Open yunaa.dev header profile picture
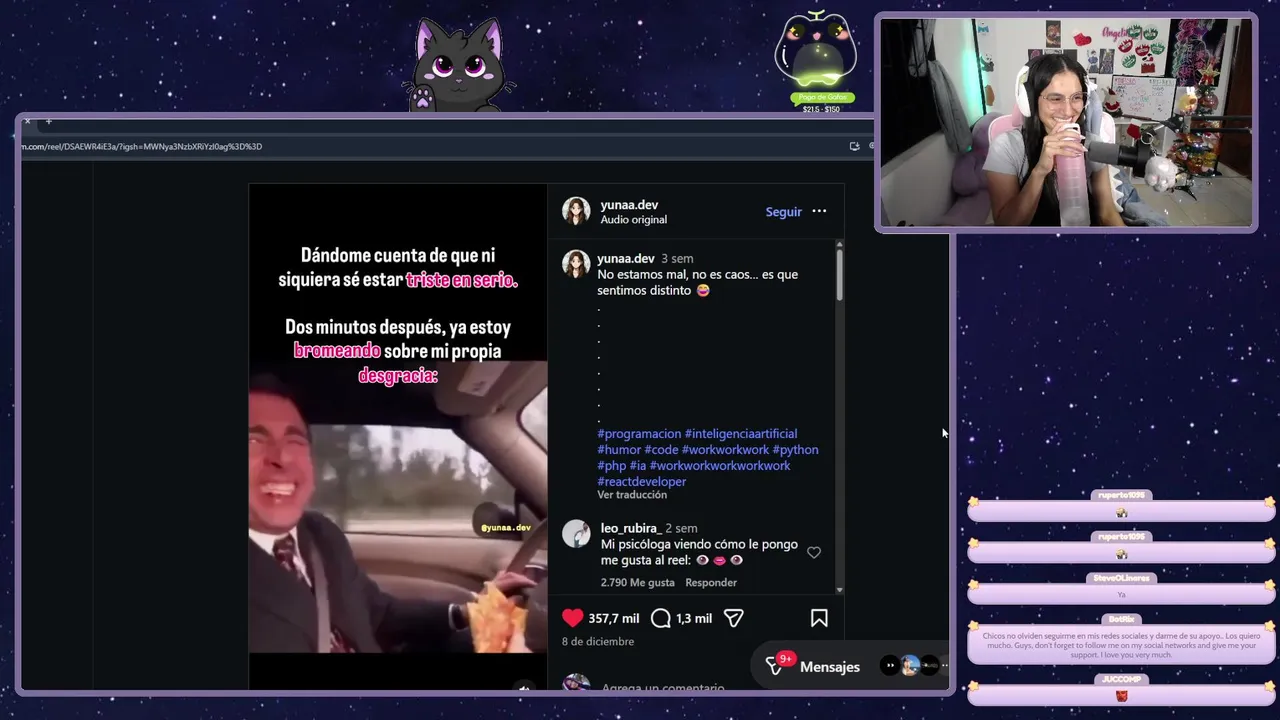 [576, 211]
